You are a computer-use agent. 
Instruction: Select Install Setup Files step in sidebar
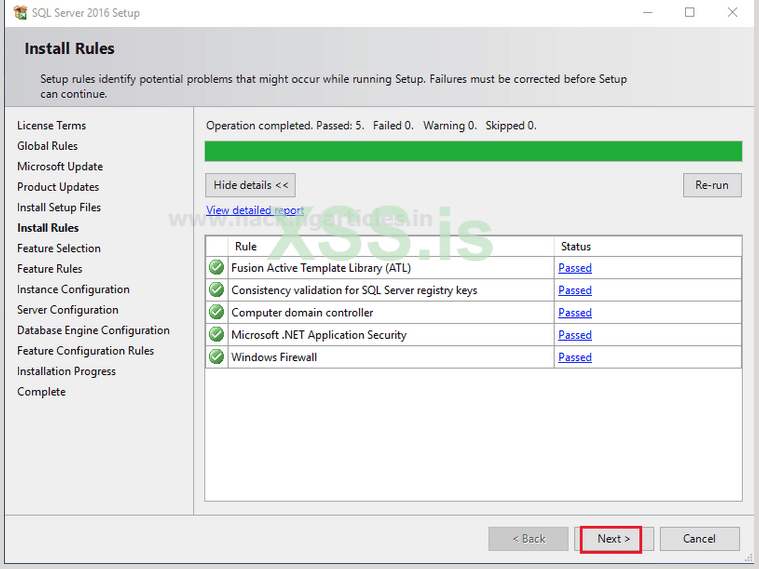point(59,207)
